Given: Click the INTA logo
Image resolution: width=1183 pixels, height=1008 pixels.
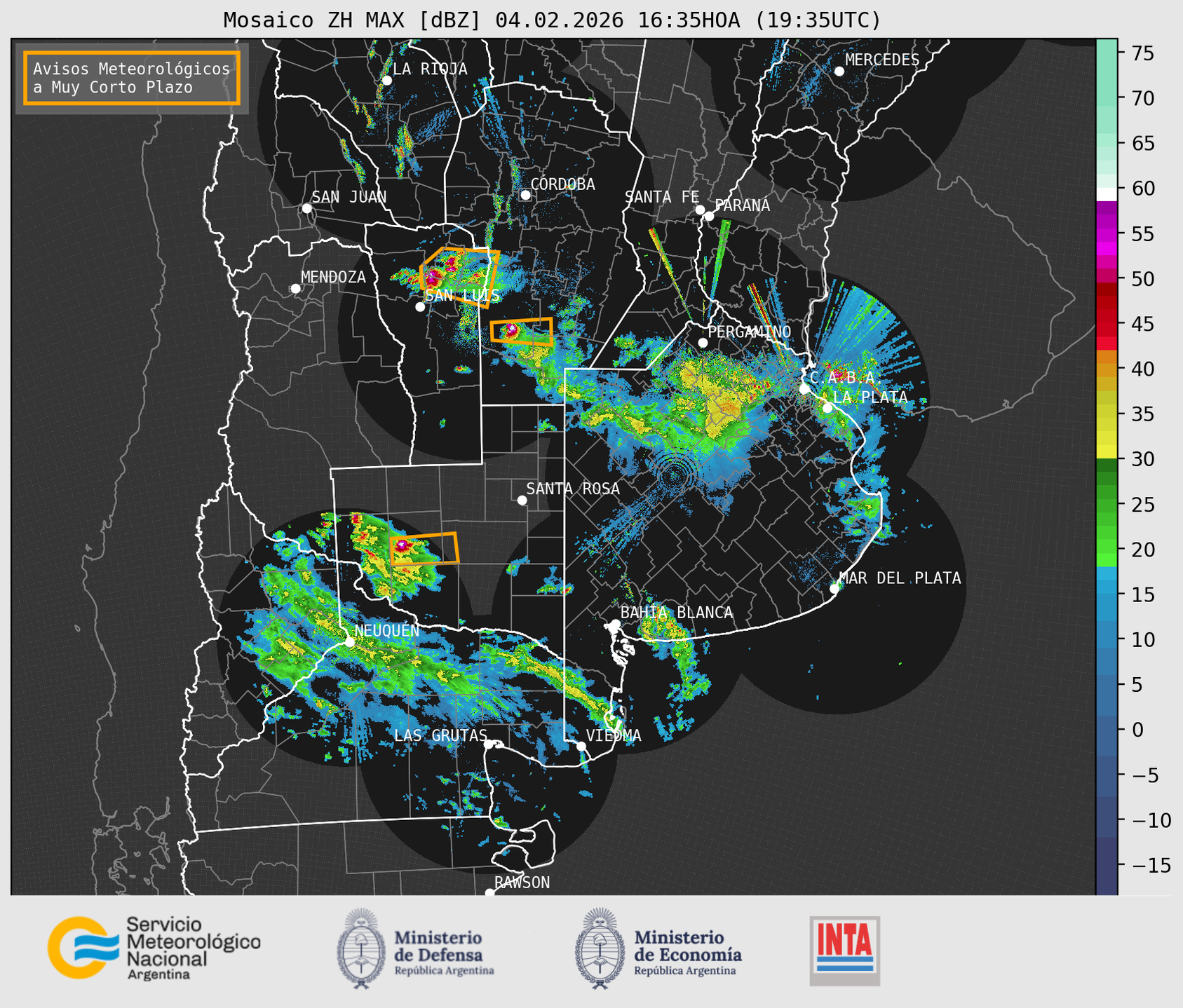Looking at the screenshot, I should coord(844,951).
